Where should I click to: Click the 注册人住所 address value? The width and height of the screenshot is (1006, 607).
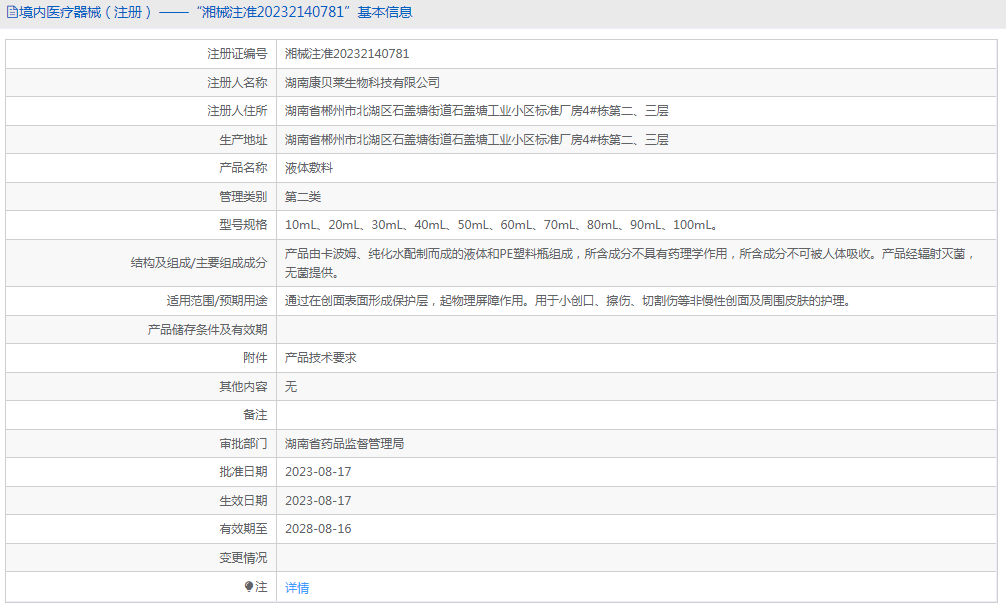pyautogui.click(x=477, y=111)
